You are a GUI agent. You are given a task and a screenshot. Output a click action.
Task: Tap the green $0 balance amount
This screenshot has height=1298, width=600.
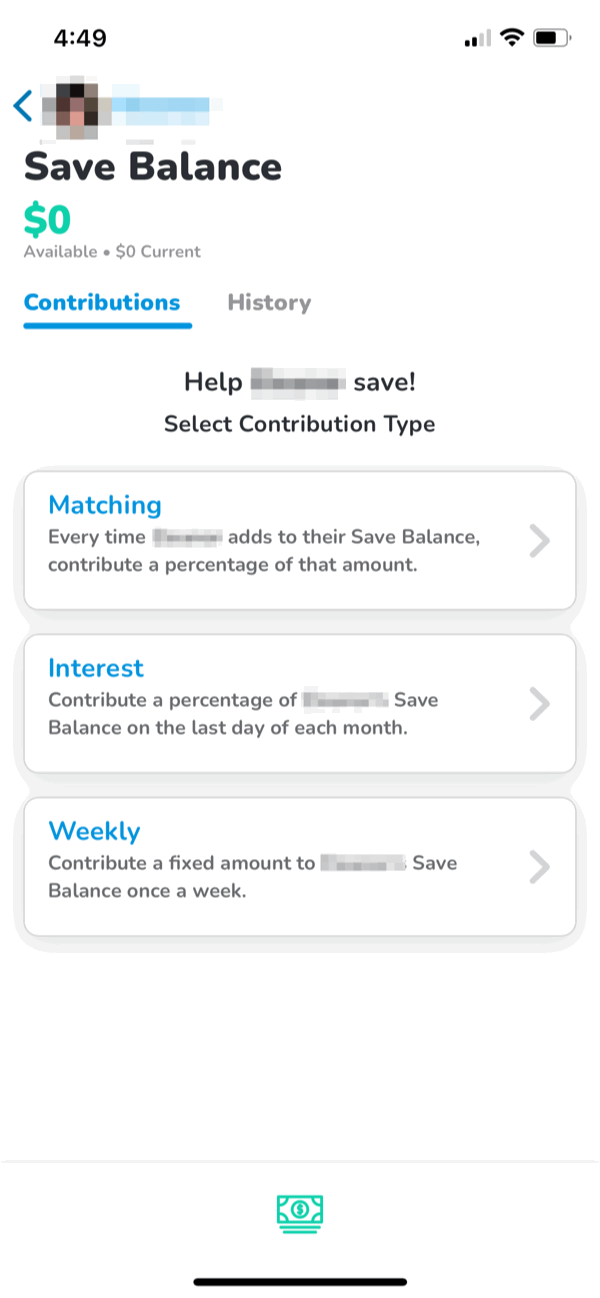tap(47, 220)
